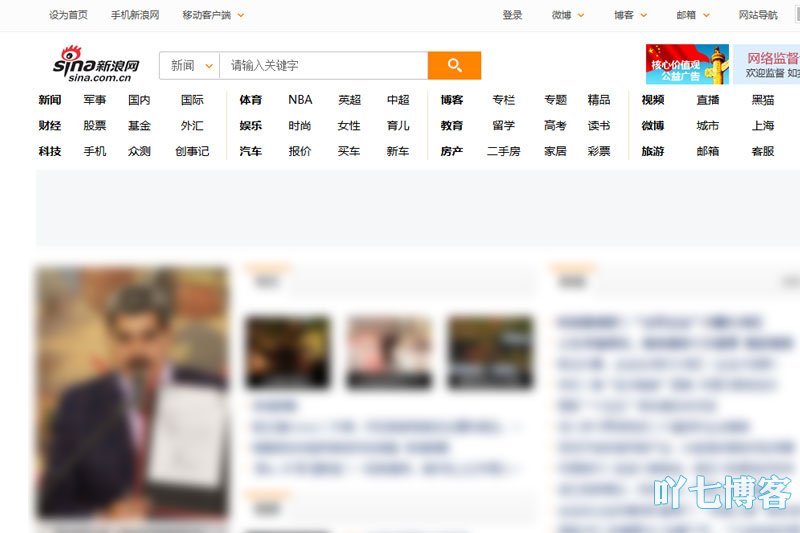The height and width of the screenshot is (533, 800).
Task: Open 网站导航 in the top bar
Action: (758, 15)
